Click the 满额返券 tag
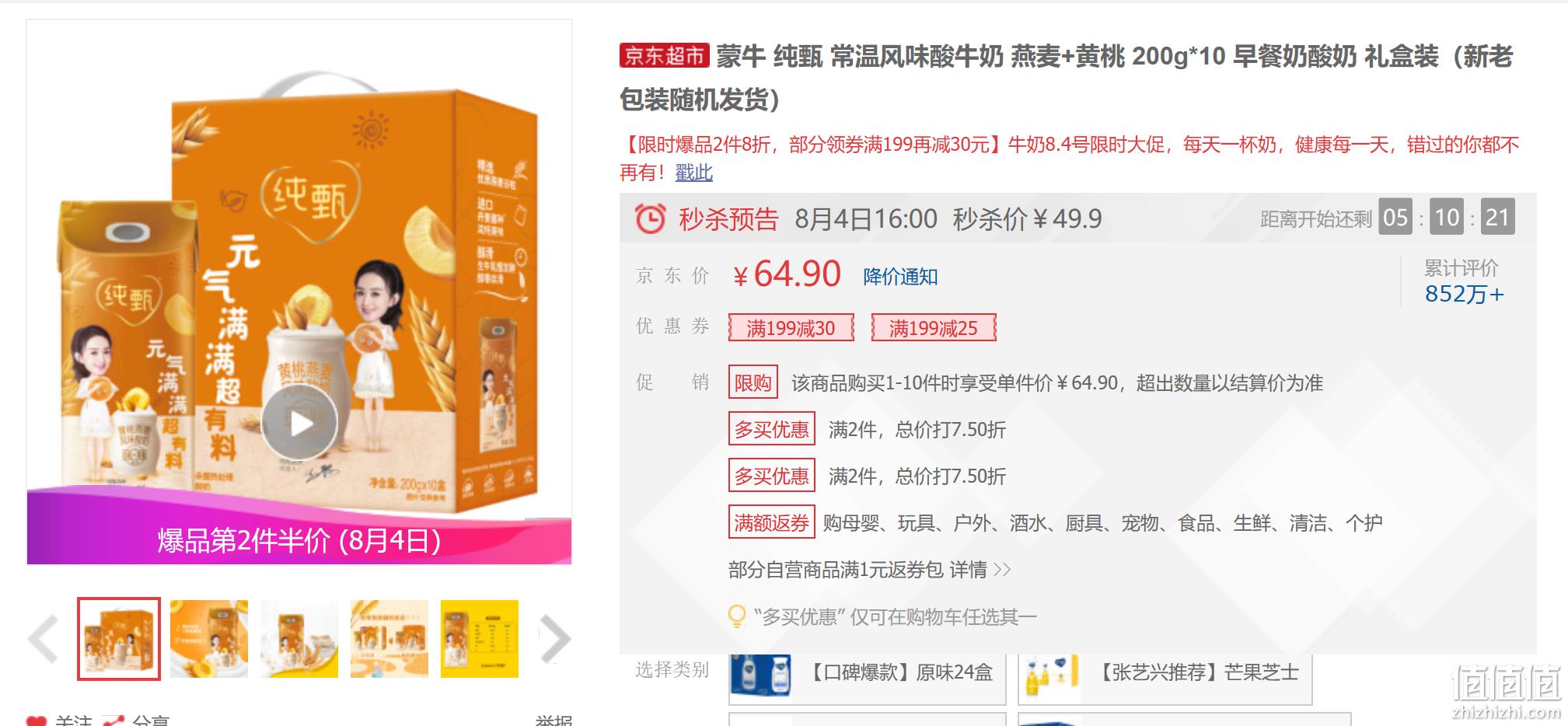 [x=771, y=522]
